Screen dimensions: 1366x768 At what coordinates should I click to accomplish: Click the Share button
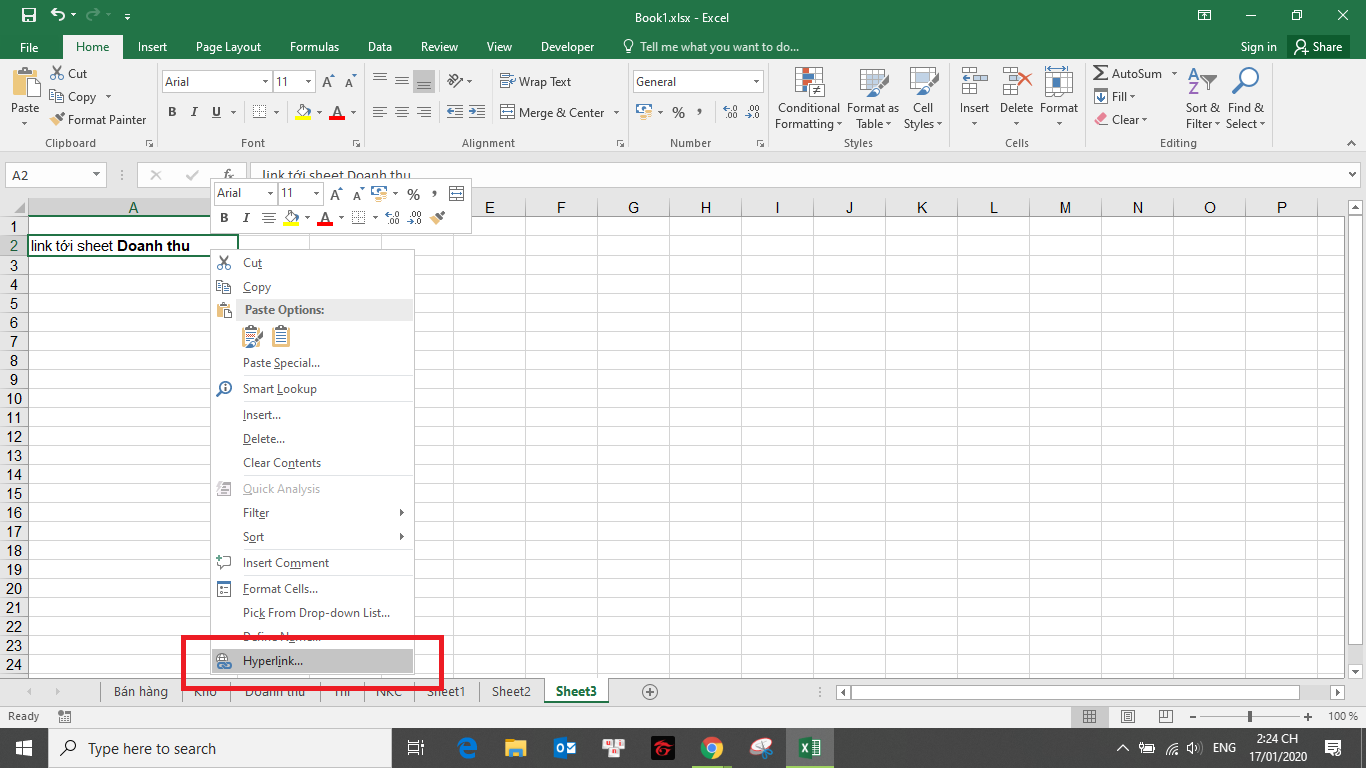(x=1317, y=47)
